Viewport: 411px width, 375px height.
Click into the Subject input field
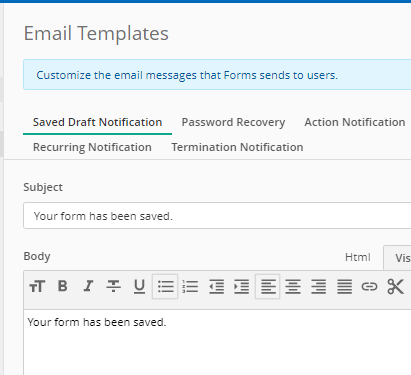(x=217, y=216)
